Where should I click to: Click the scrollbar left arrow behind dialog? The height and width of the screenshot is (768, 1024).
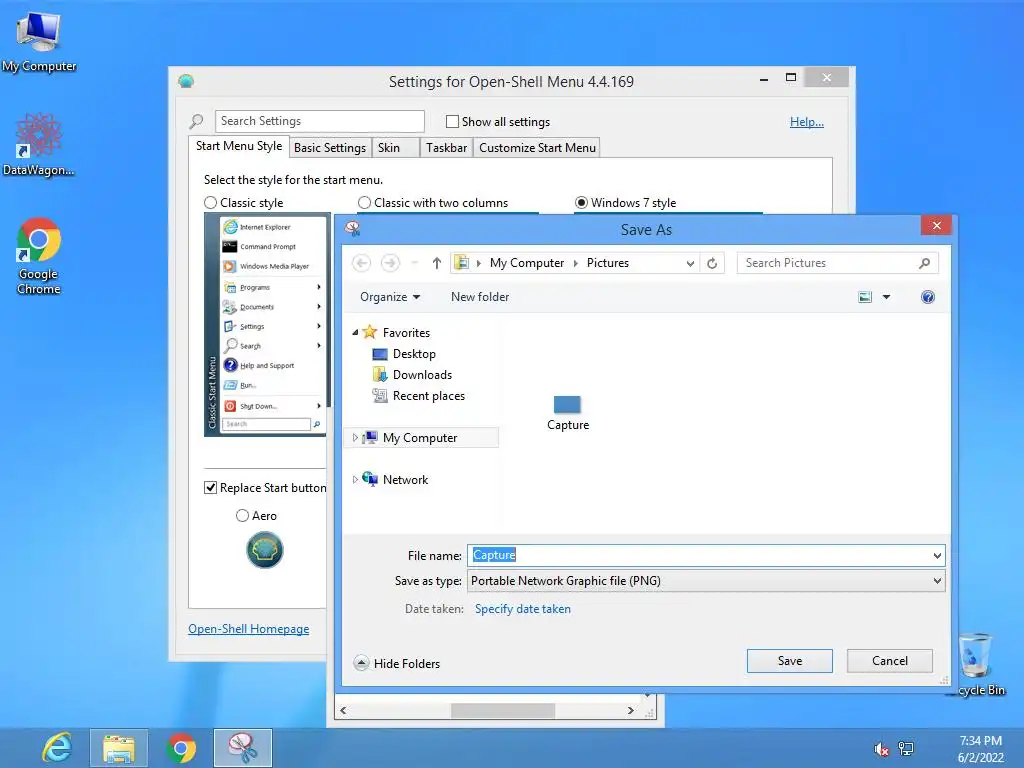point(344,711)
